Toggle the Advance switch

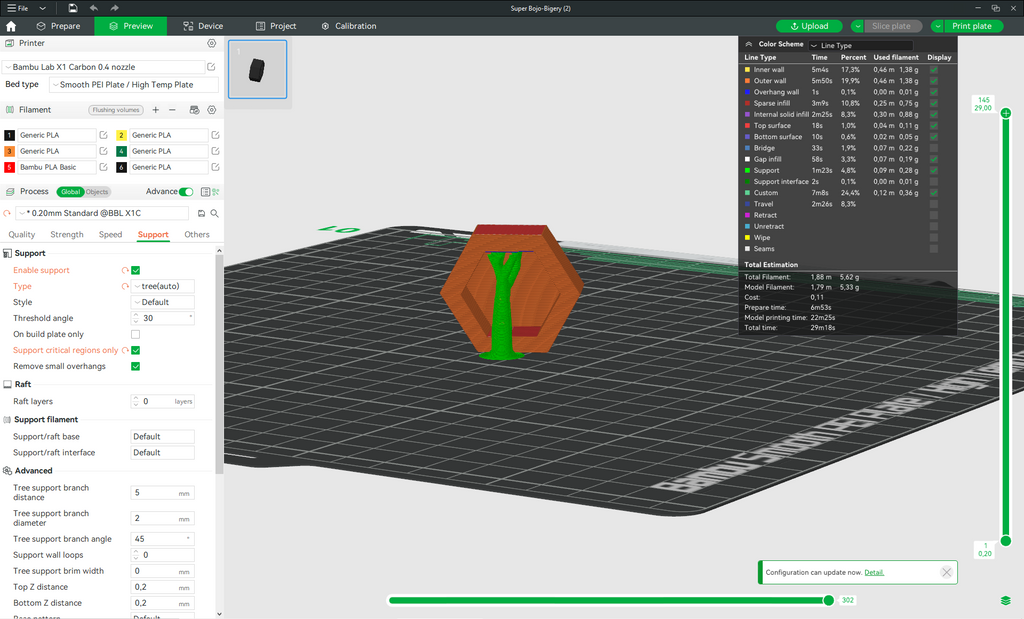click(x=186, y=192)
